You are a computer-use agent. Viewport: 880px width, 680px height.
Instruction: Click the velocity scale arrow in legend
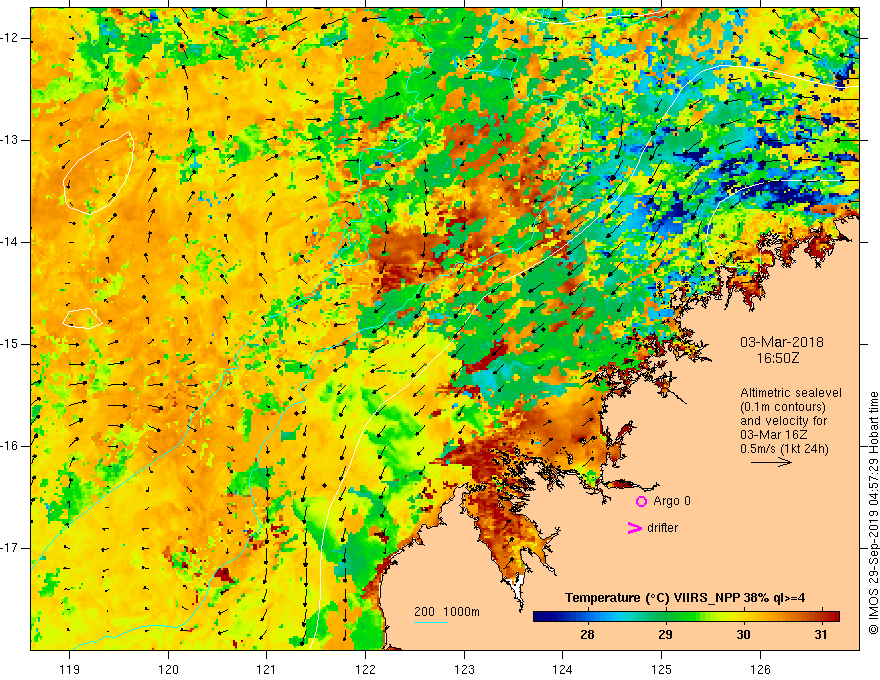click(x=771, y=462)
